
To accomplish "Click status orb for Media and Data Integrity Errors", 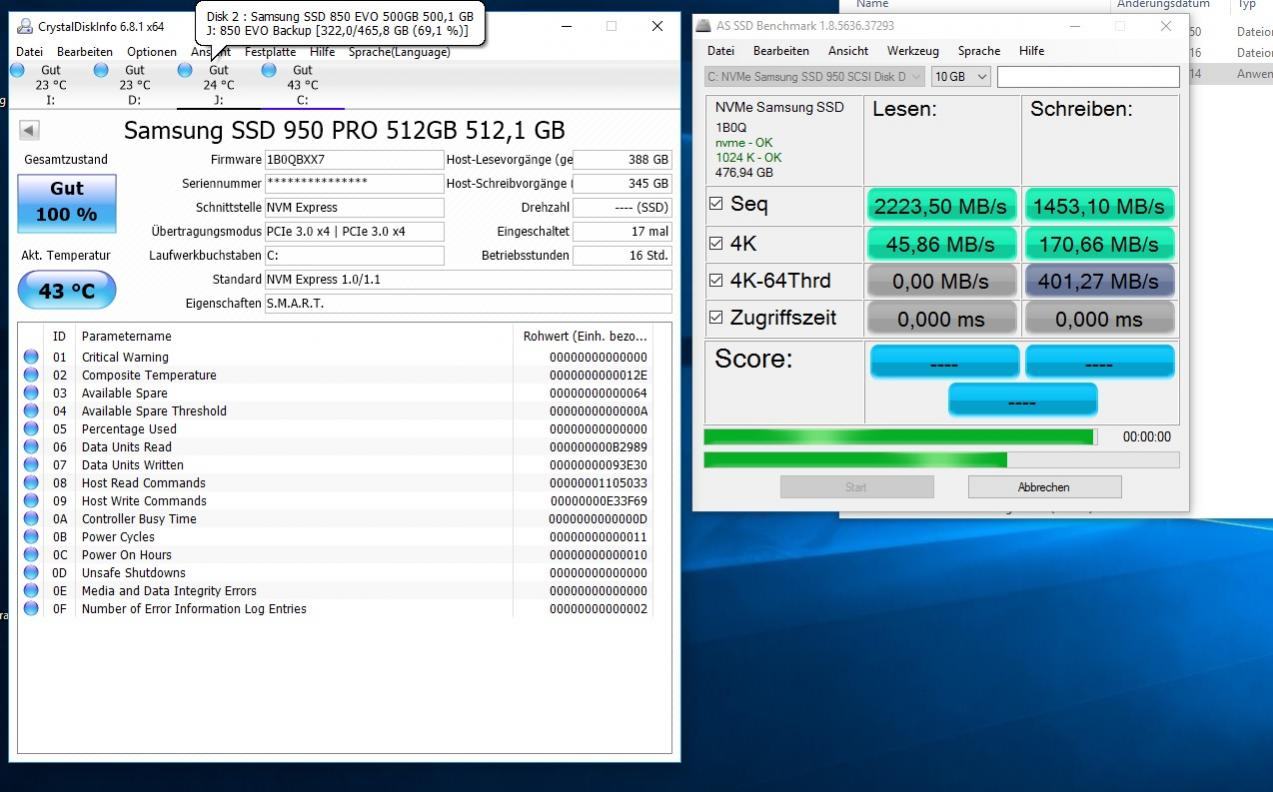I will (31, 591).
